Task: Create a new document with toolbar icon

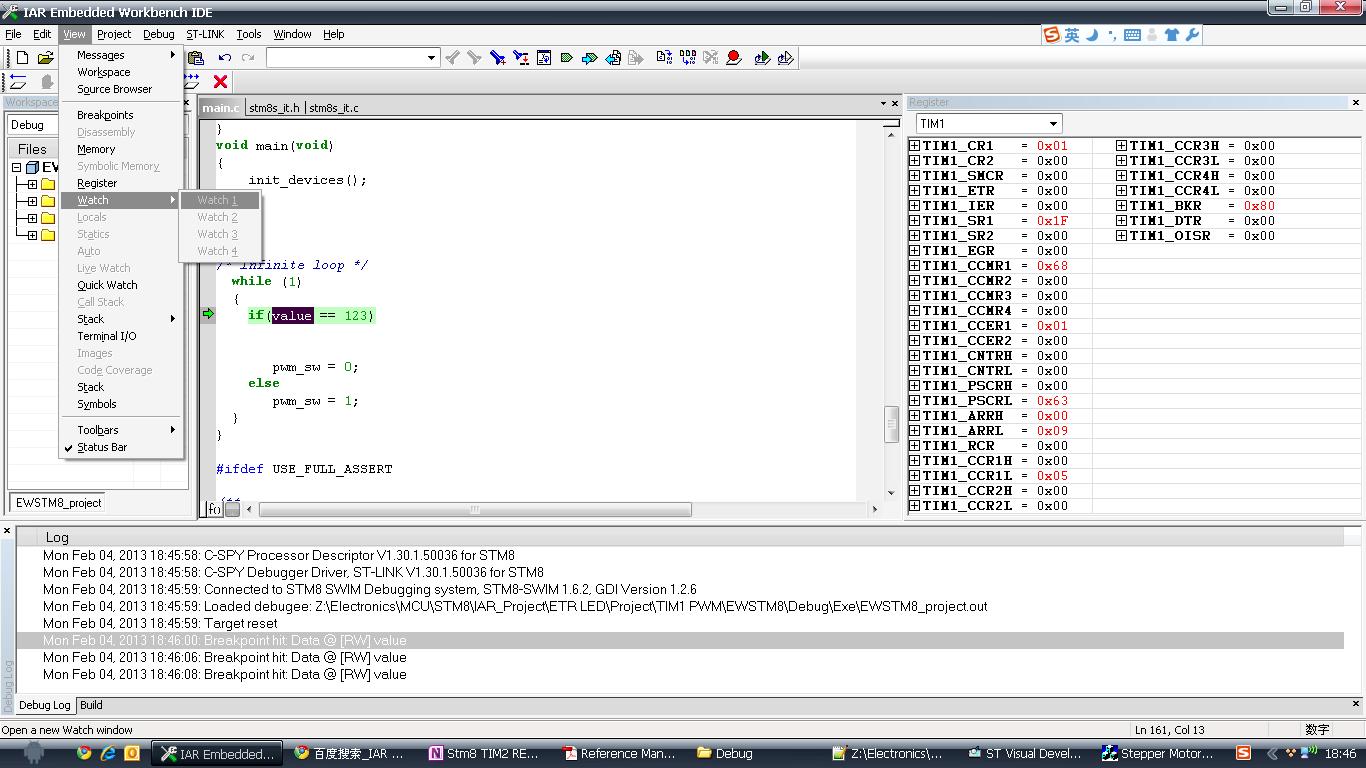Action: (22, 58)
